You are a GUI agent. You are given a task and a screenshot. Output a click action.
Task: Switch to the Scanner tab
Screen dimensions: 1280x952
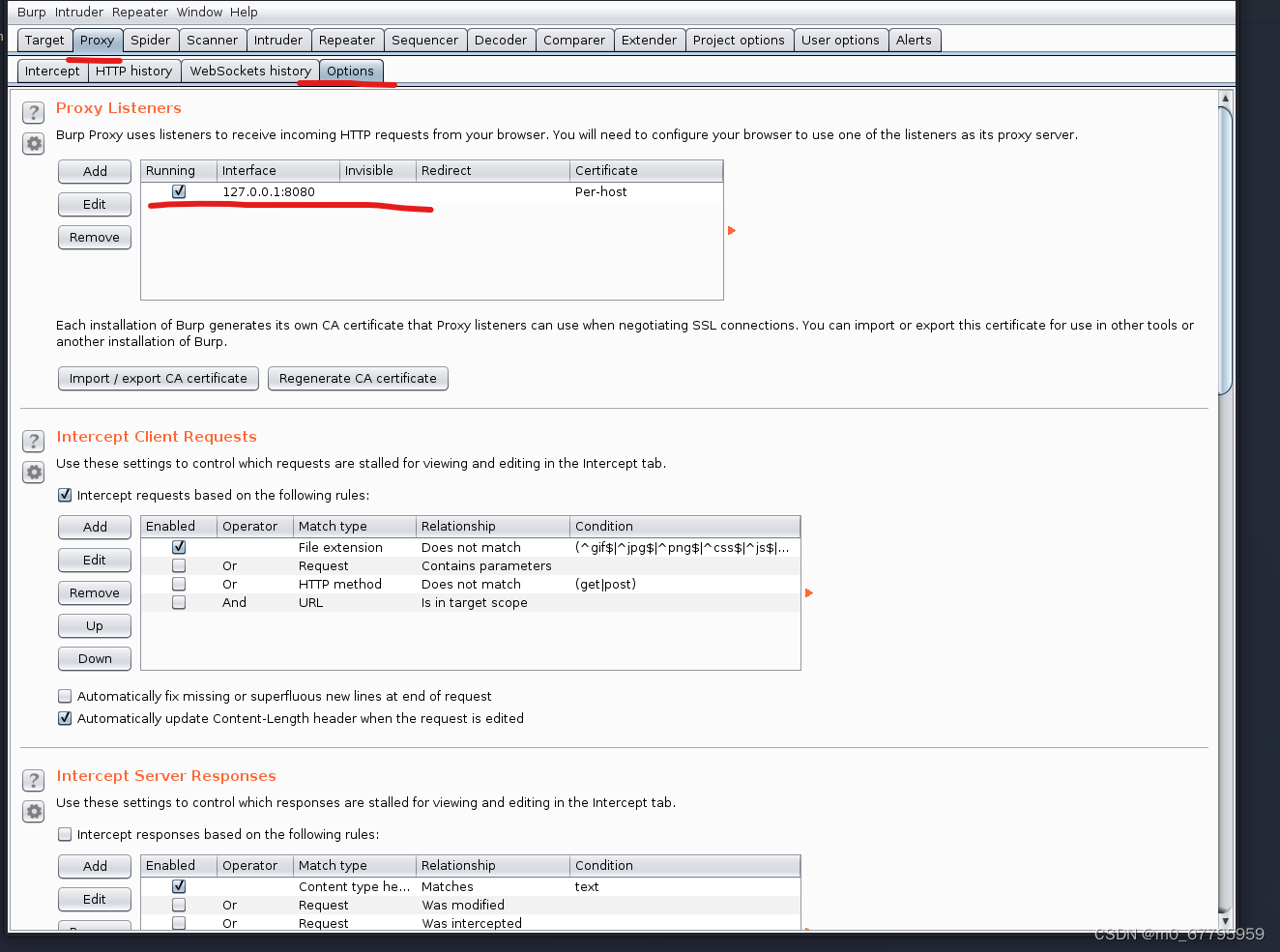point(212,40)
